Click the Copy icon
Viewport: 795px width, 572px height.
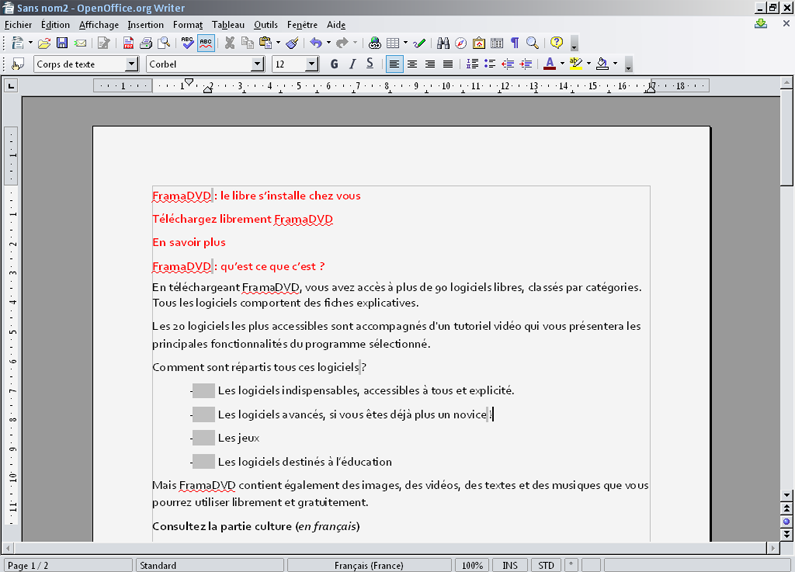tap(247, 43)
